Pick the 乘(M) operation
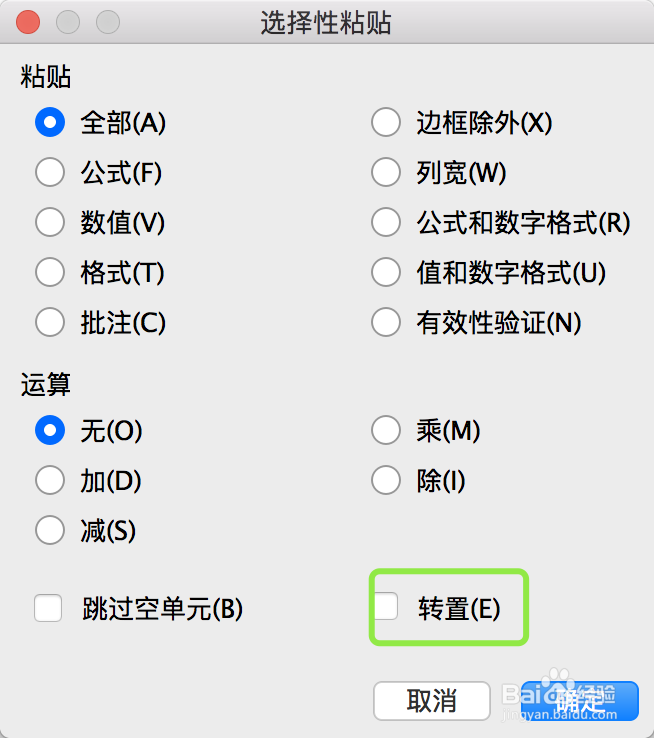 (x=386, y=431)
